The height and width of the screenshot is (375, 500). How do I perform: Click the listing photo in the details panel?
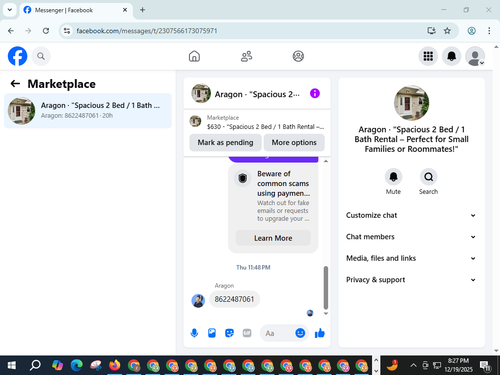click(411, 103)
